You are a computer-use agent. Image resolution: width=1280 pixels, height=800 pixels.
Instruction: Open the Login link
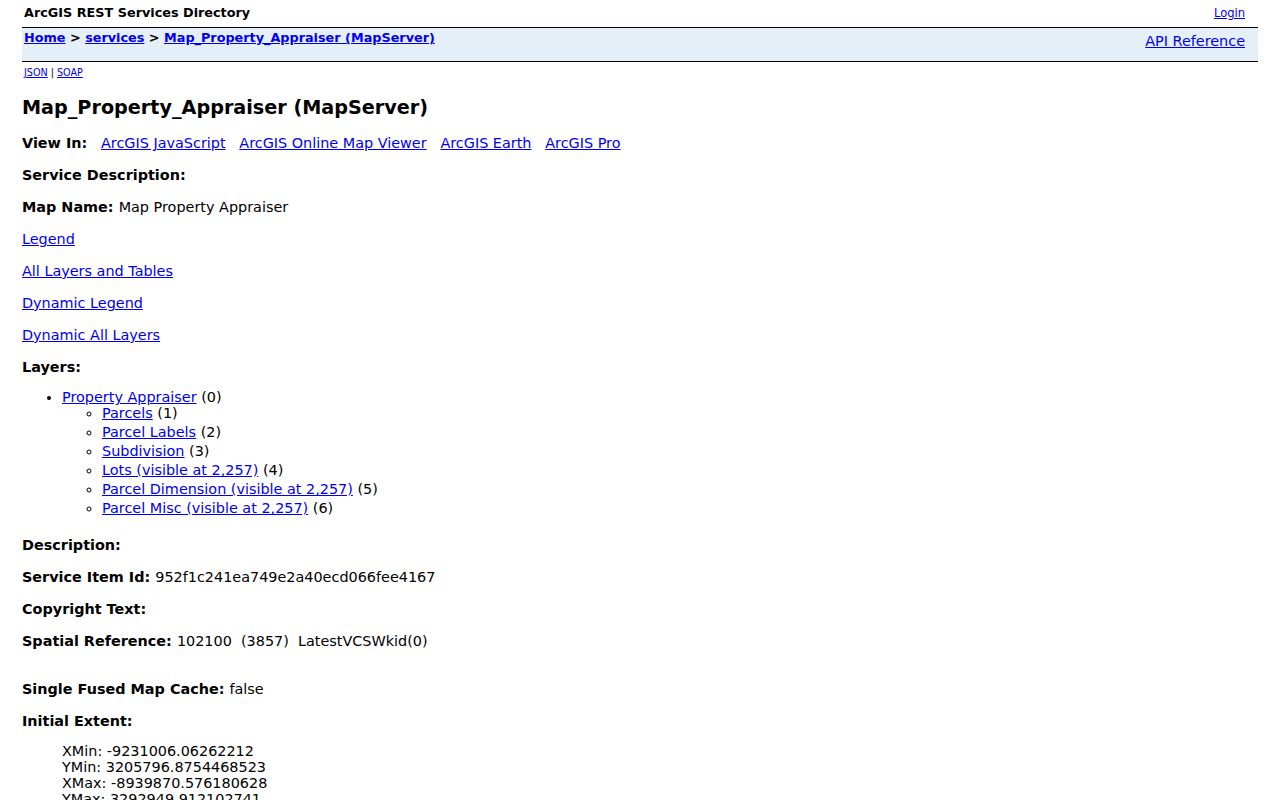[x=1229, y=13]
